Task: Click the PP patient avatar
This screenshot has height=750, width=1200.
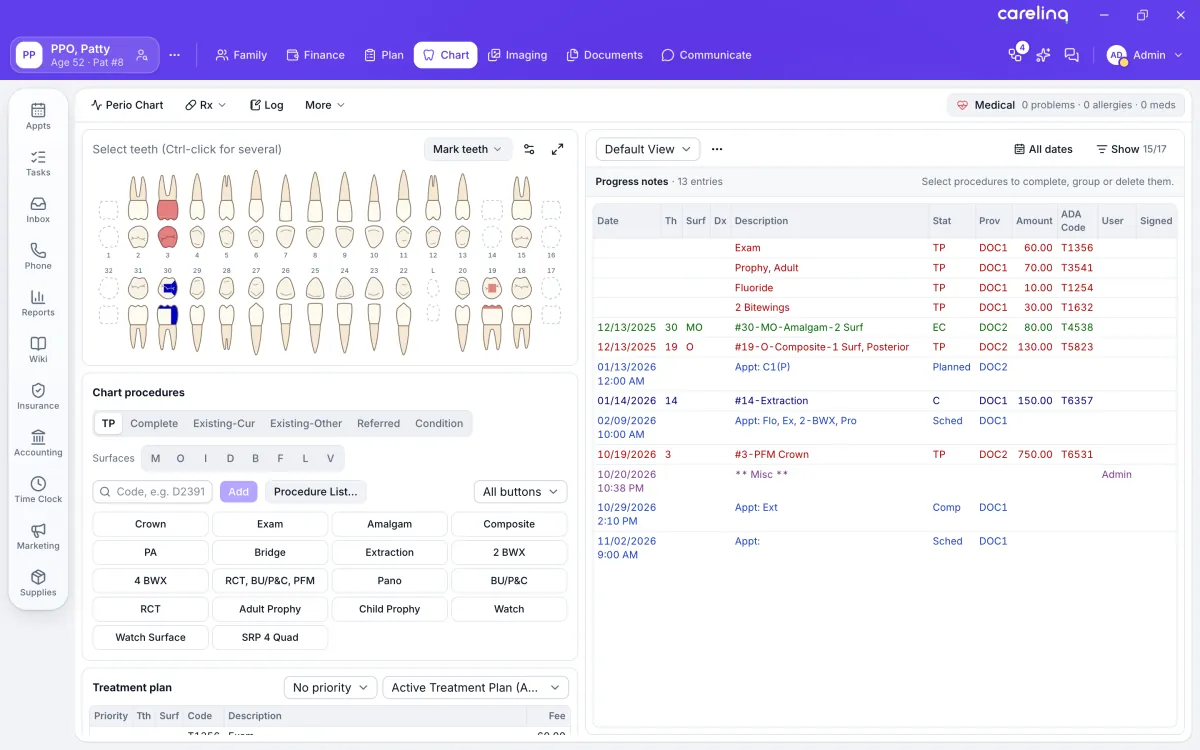Action: coord(29,55)
